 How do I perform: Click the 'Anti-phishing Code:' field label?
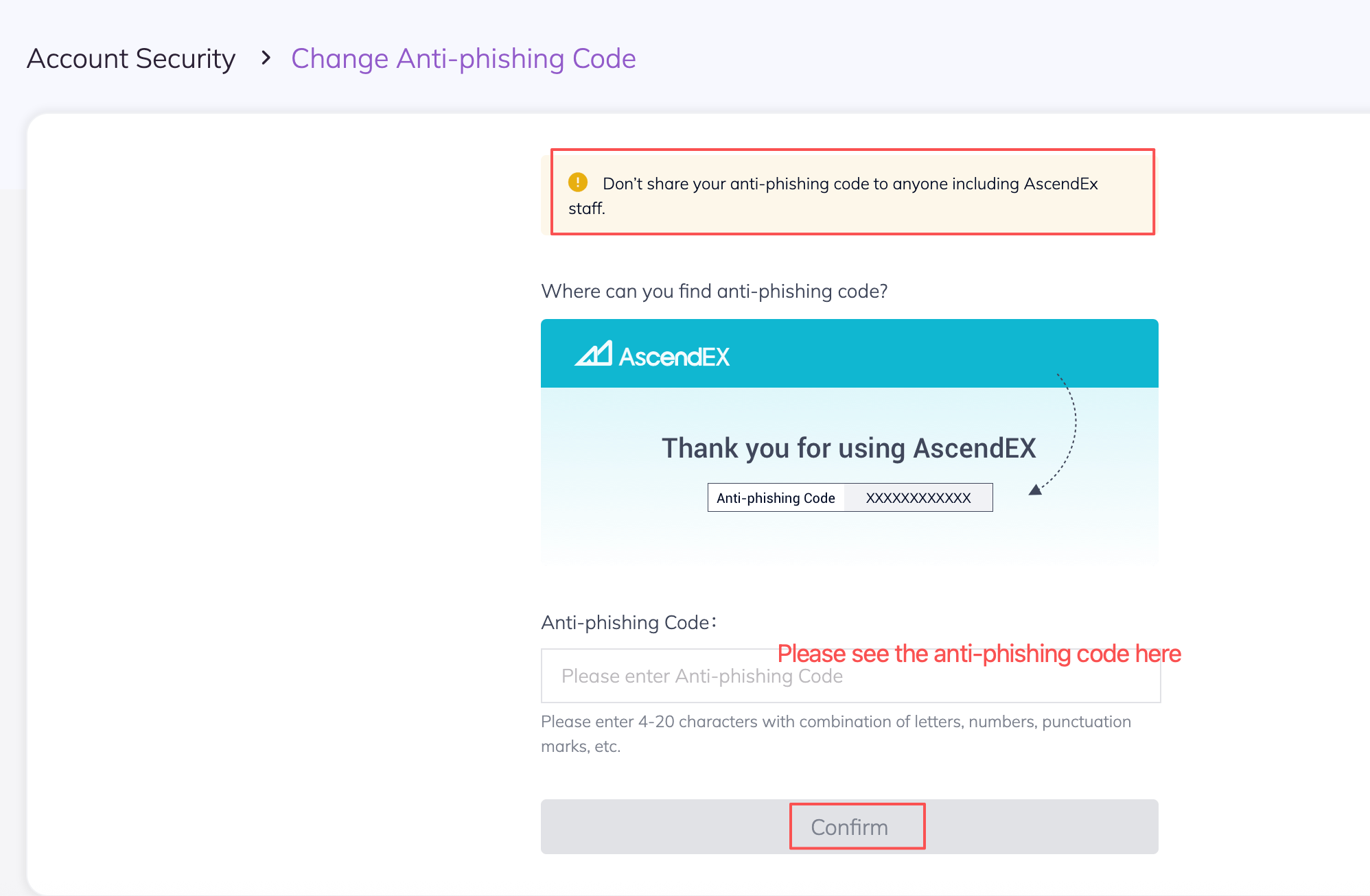click(629, 623)
